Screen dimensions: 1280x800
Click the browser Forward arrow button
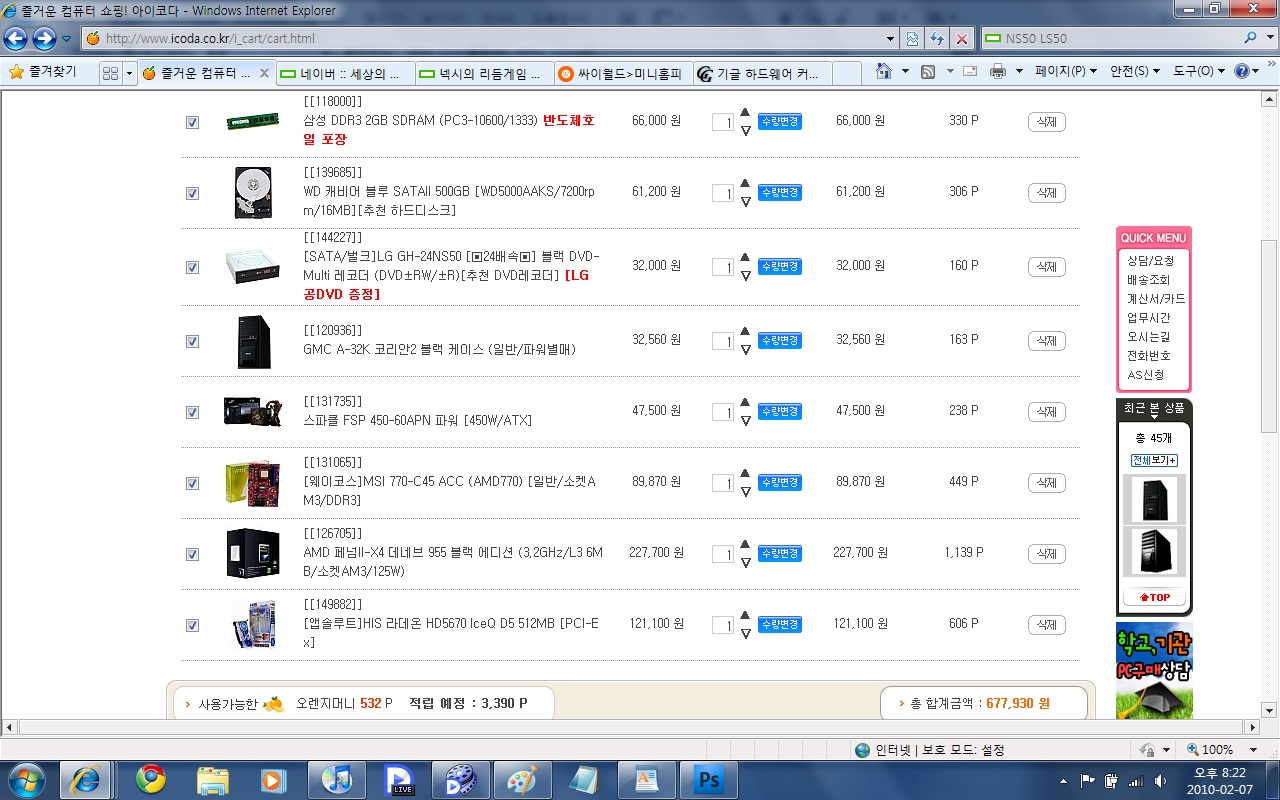(44, 38)
